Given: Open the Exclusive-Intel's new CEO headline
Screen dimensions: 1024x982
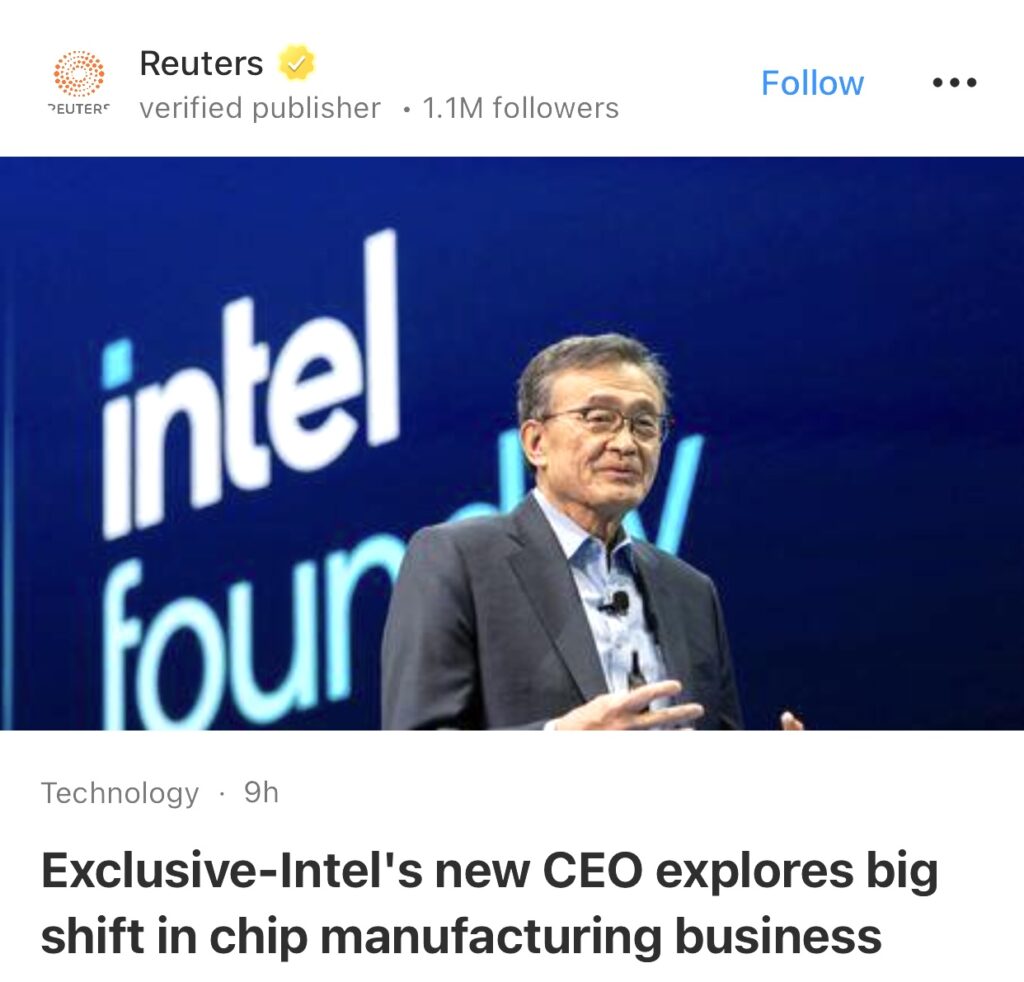Looking at the screenshot, I should coord(490,904).
